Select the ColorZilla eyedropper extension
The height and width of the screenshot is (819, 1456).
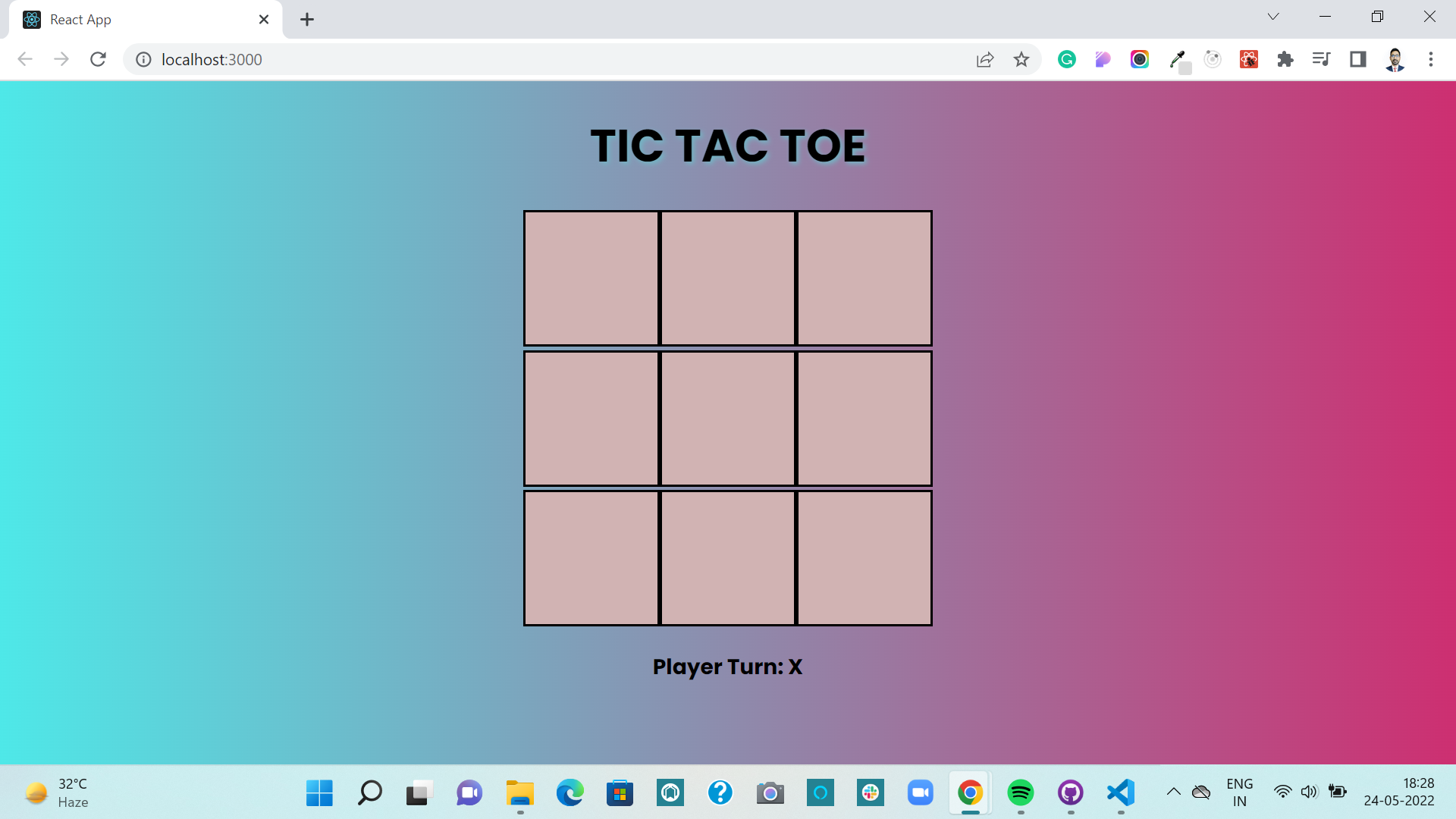pyautogui.click(x=1178, y=59)
